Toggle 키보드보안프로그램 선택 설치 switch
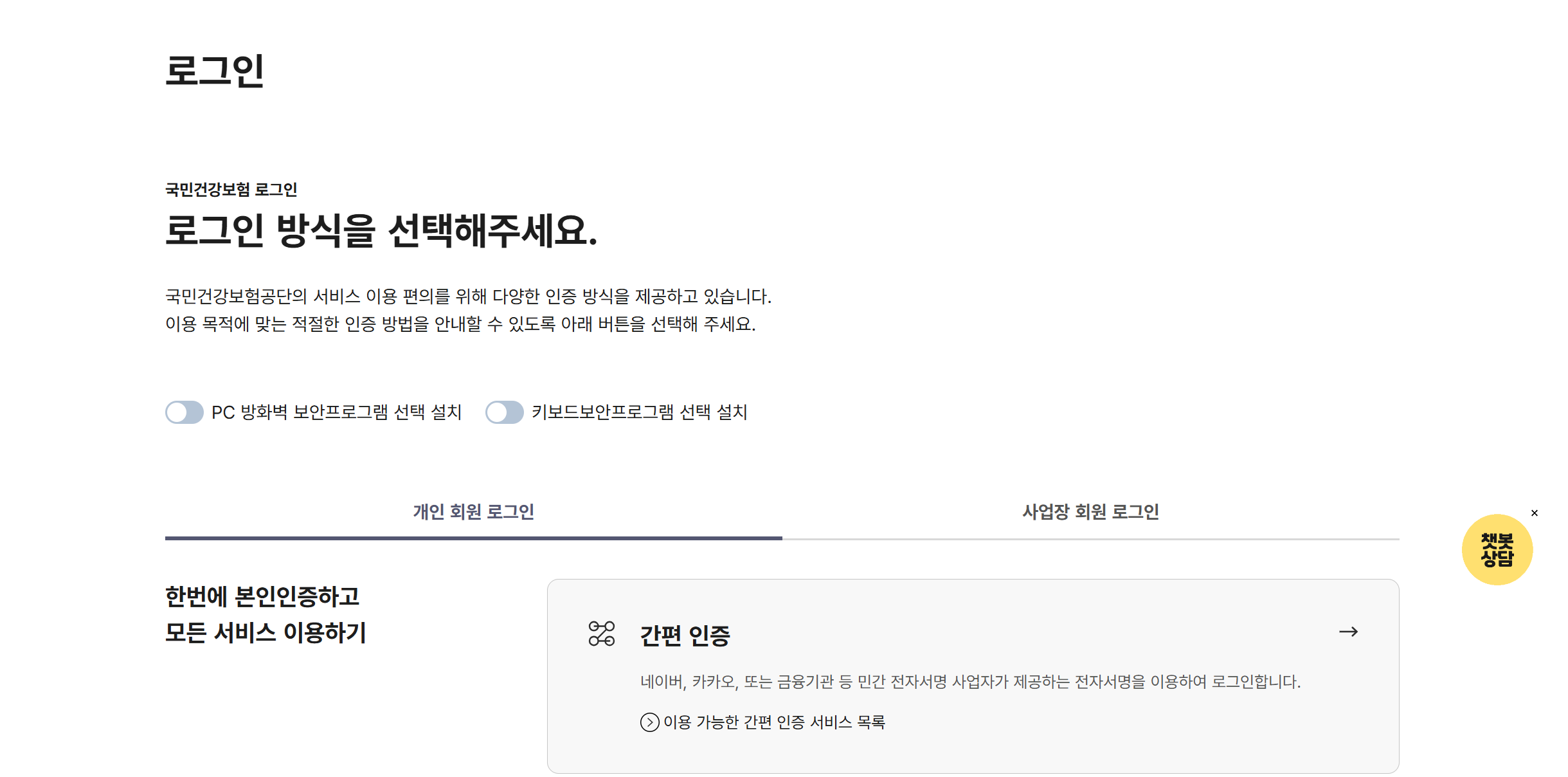The image size is (1568, 777). (505, 412)
